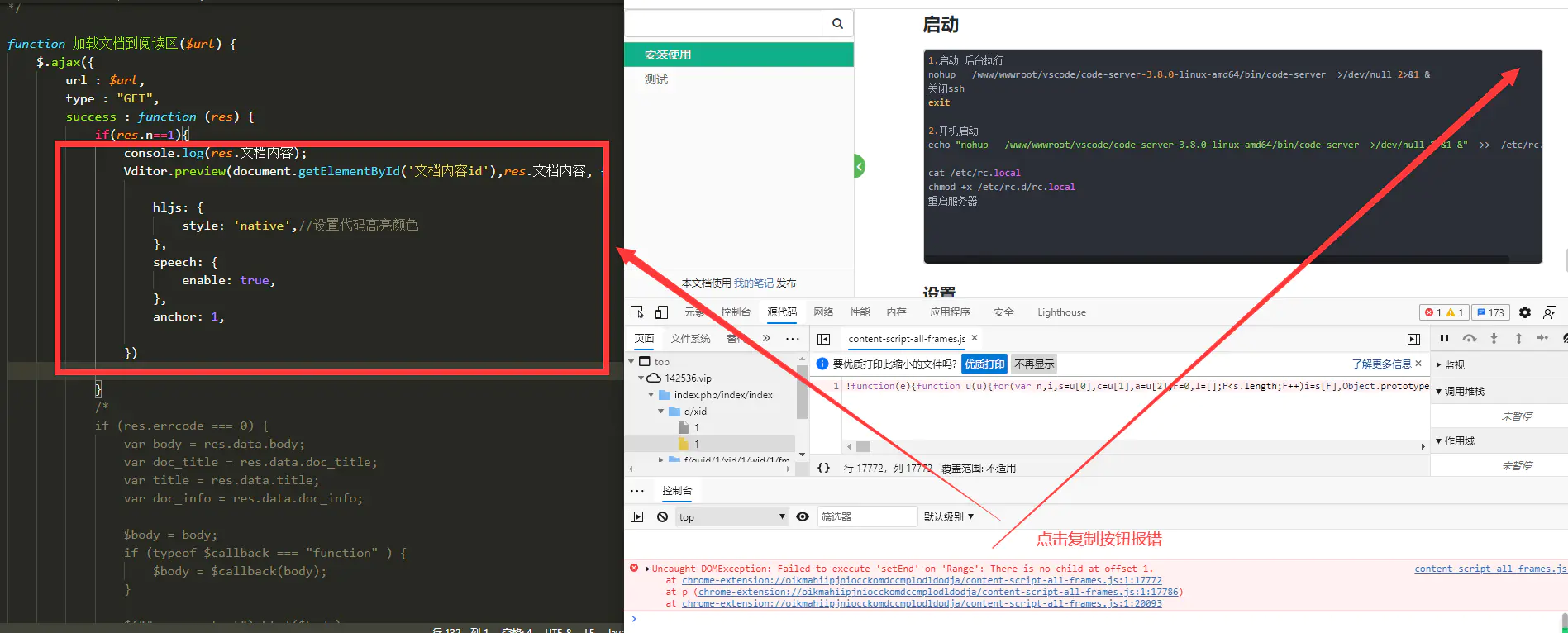Dismiss the pretty-print info bar
The image size is (1568, 633).
coord(1418,364)
